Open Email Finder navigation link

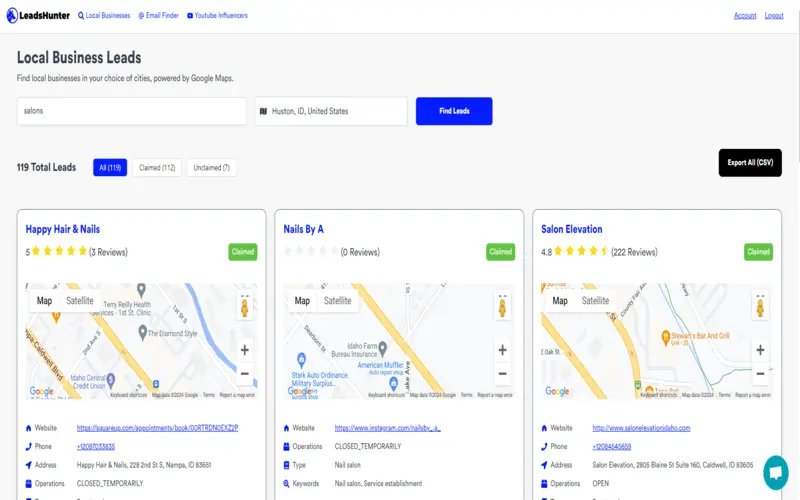click(159, 15)
